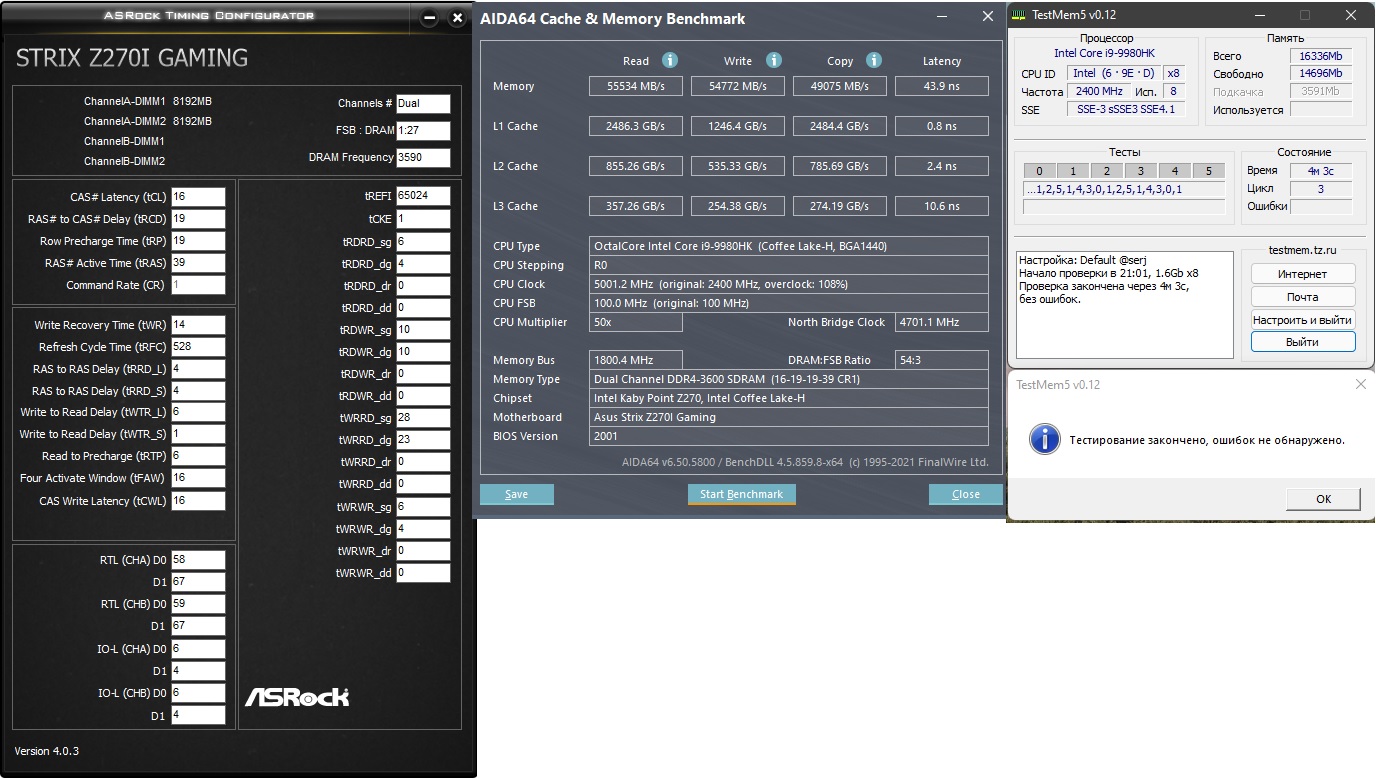Confirm the TestMem5 dialog with OK

tap(1323, 499)
